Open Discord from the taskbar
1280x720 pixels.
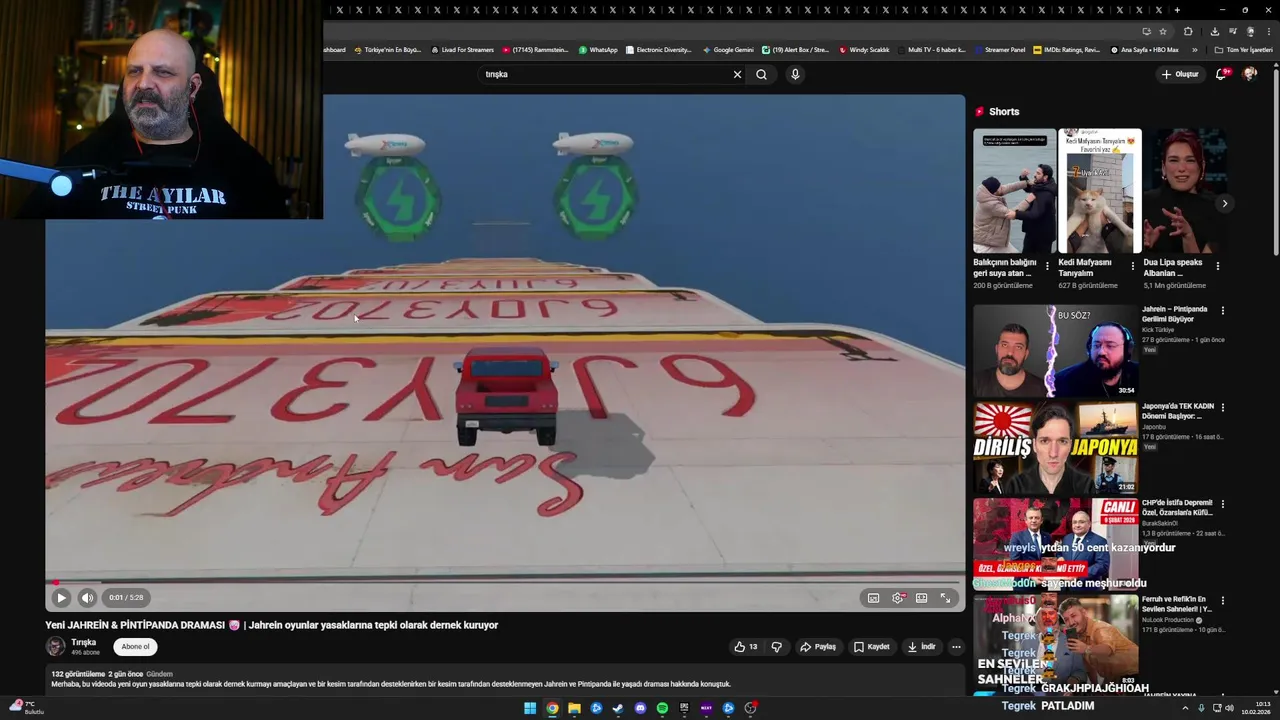(x=640, y=708)
